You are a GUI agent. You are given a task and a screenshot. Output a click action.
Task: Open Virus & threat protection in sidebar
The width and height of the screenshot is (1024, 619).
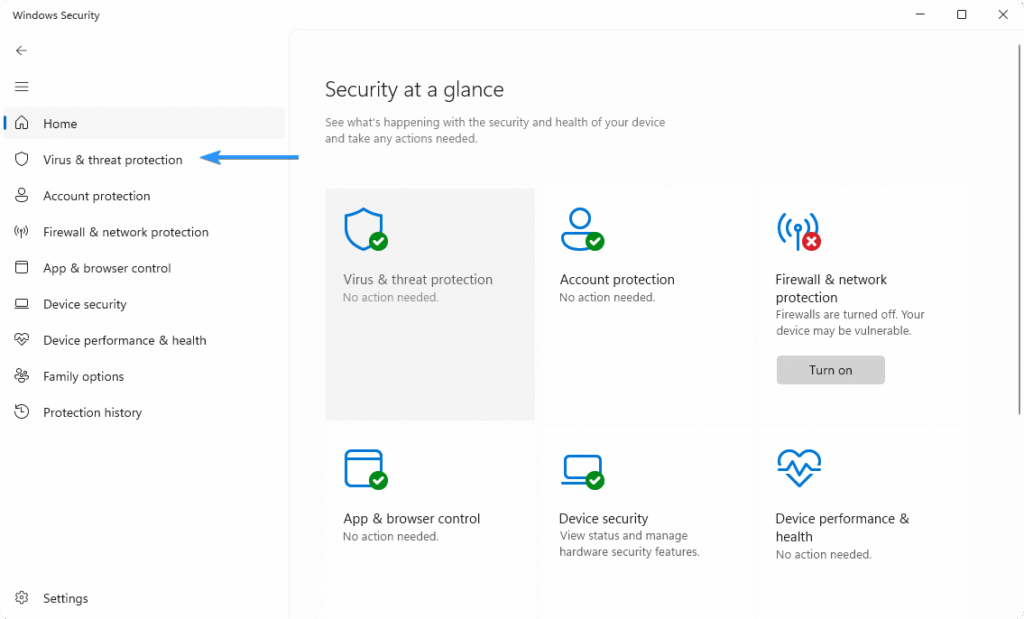144,159
